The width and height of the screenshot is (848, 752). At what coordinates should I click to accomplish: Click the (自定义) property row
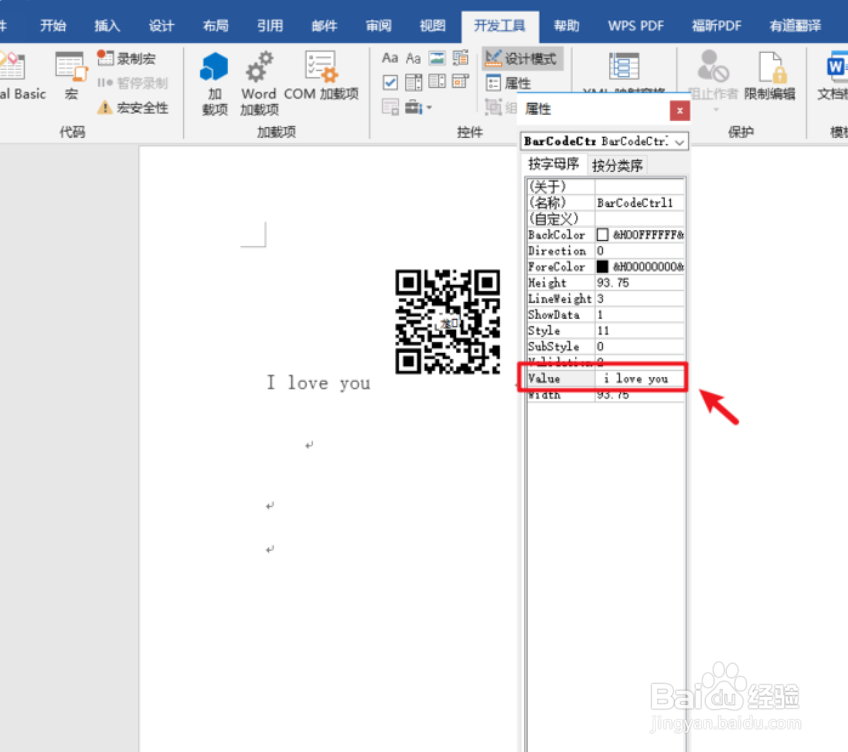[606, 219]
